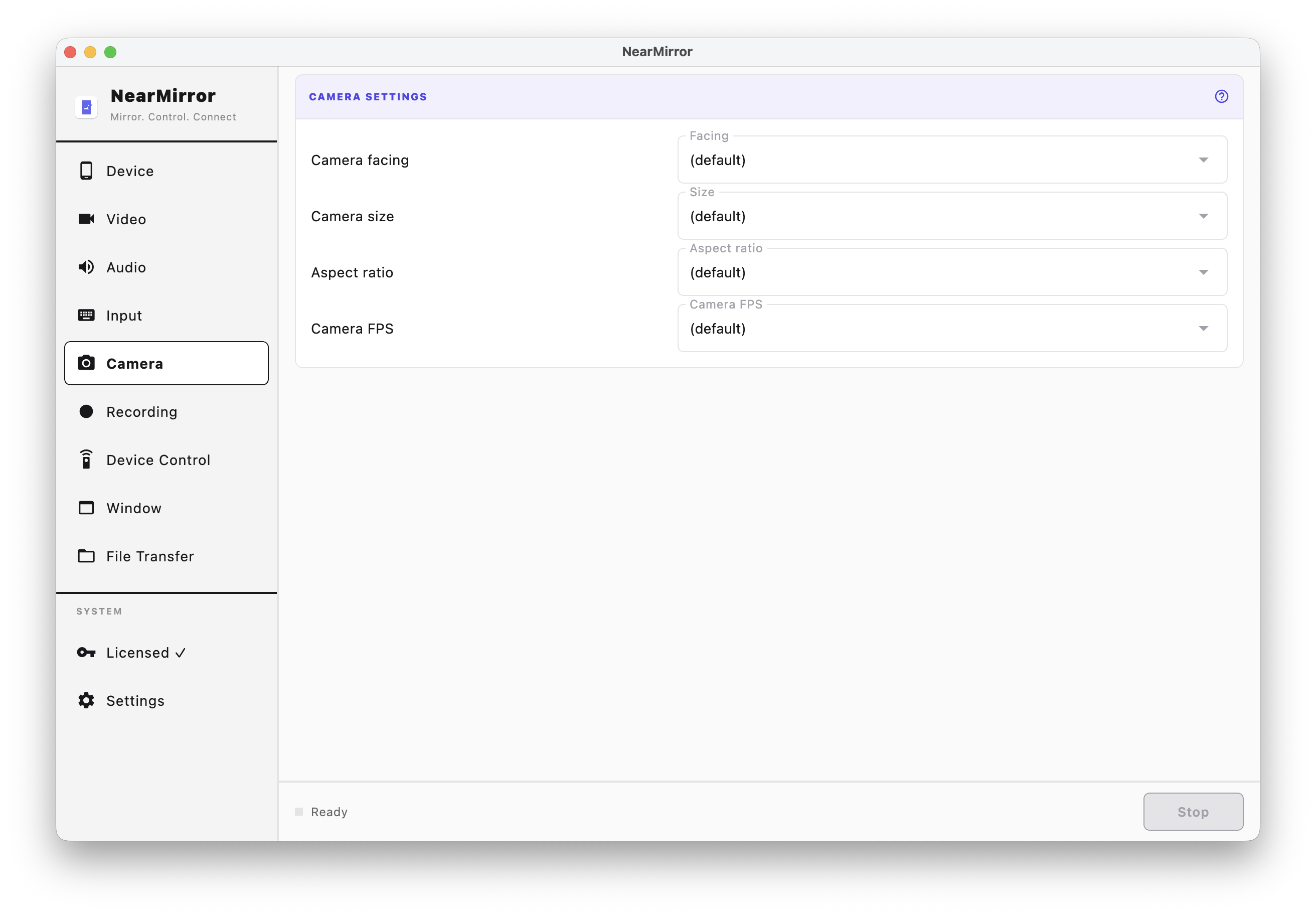The image size is (1316, 915).
Task: Expand the camera Size dropdown
Action: [x=951, y=216]
